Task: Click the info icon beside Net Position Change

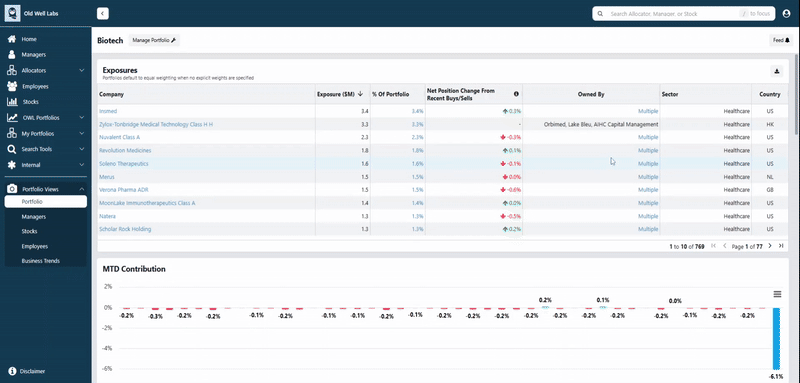Action: (x=516, y=94)
